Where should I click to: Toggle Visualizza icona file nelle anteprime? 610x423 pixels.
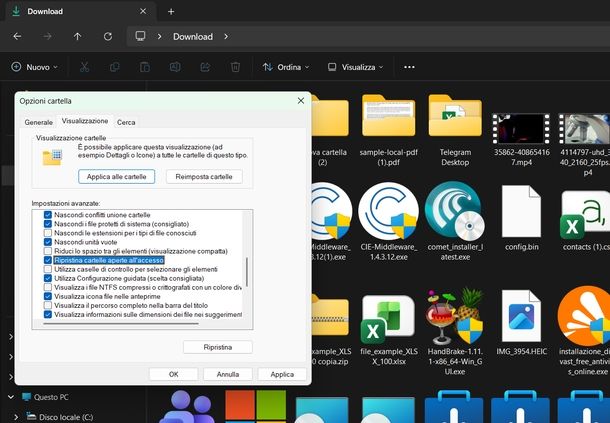click(48, 296)
